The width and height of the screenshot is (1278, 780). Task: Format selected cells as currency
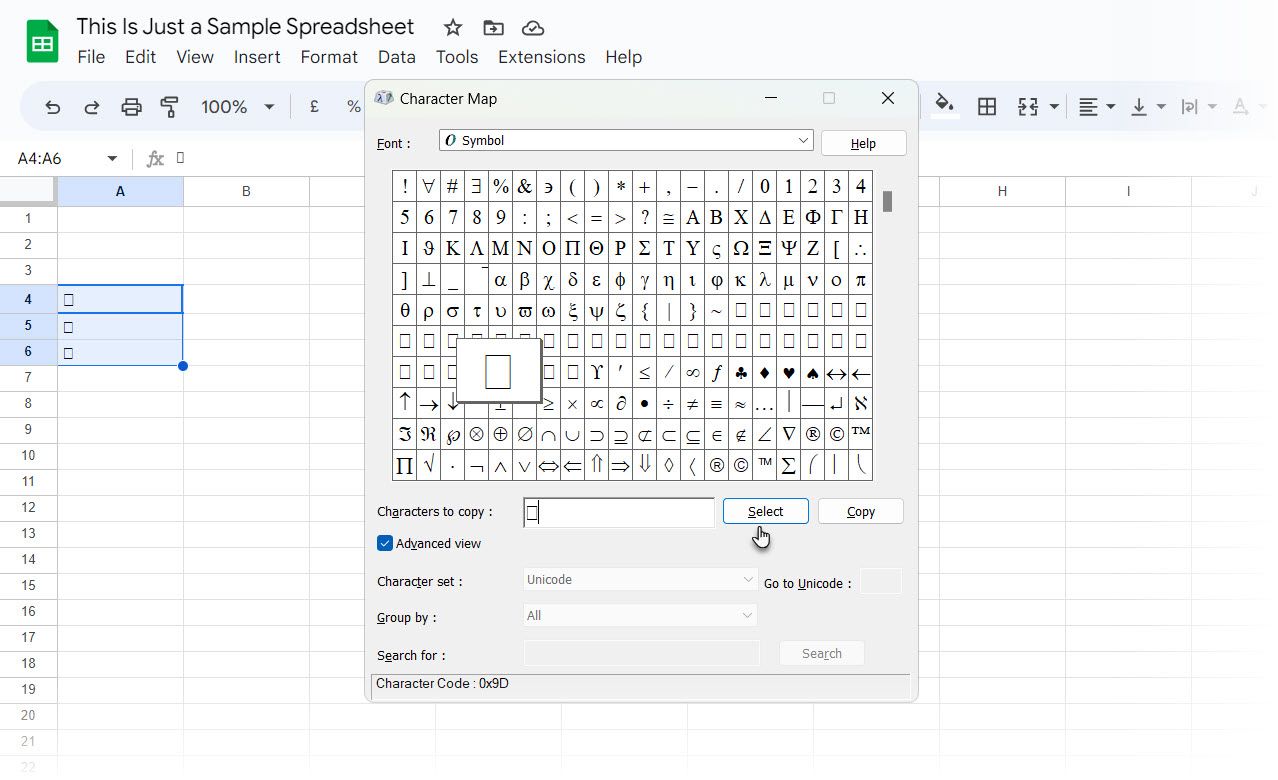tap(312, 105)
